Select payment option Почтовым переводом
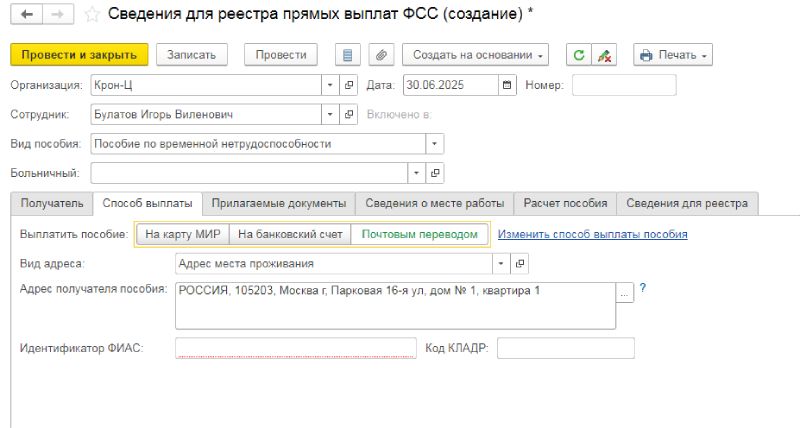The width and height of the screenshot is (800, 428). tap(419, 234)
